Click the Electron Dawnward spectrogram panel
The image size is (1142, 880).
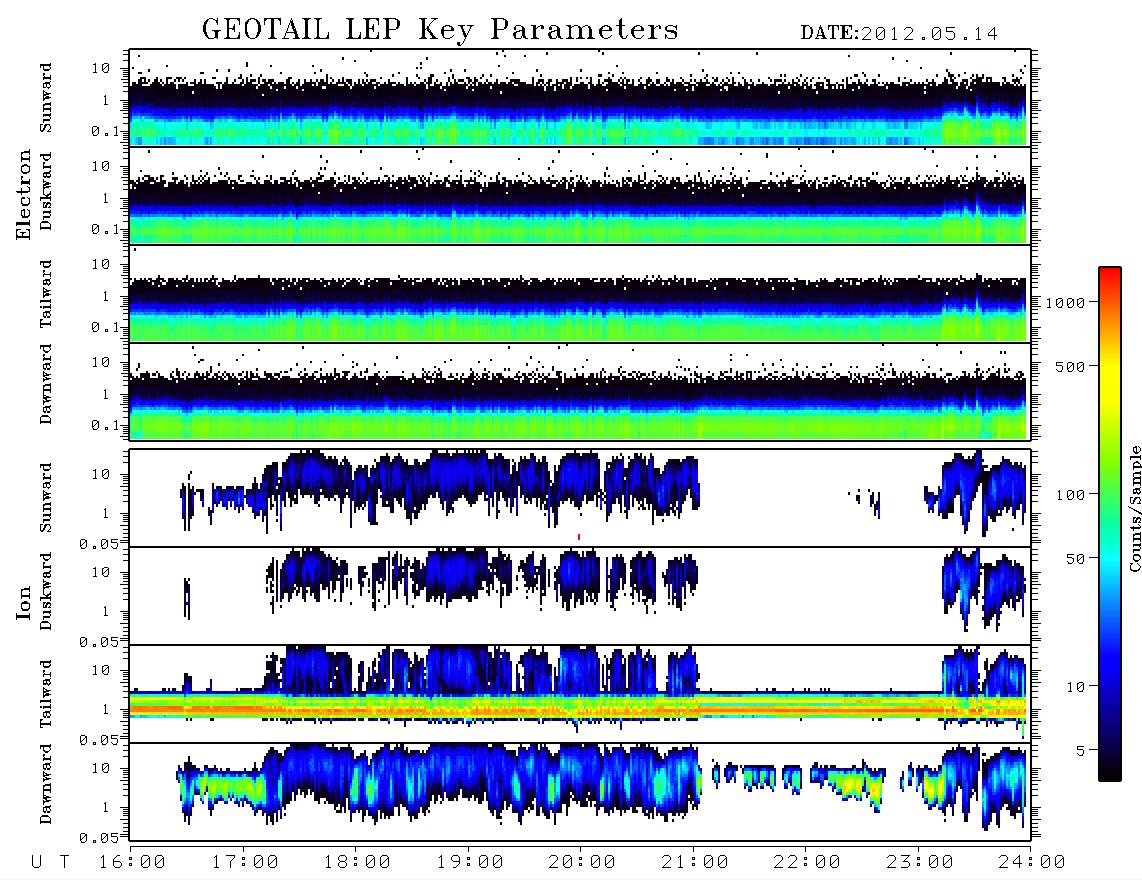(x=580, y=391)
